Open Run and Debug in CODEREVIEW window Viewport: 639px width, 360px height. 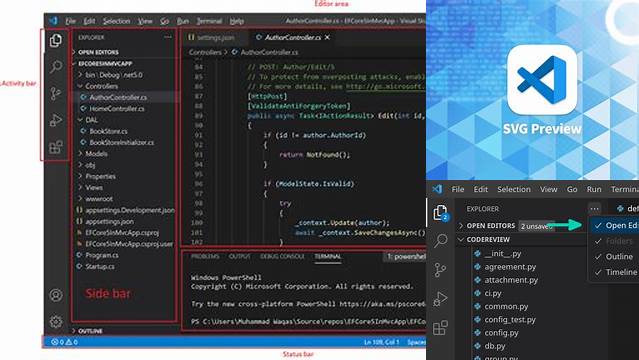440,299
